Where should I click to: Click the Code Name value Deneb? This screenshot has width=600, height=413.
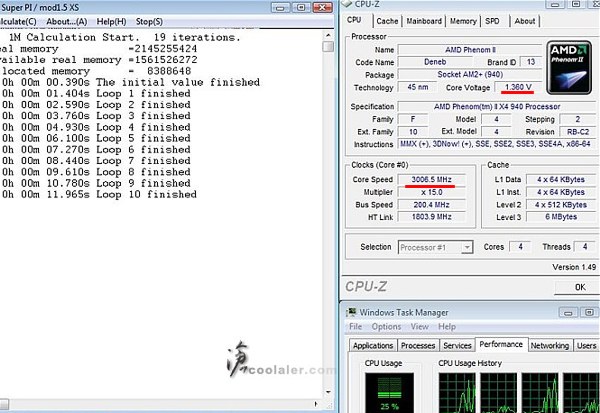[435, 62]
